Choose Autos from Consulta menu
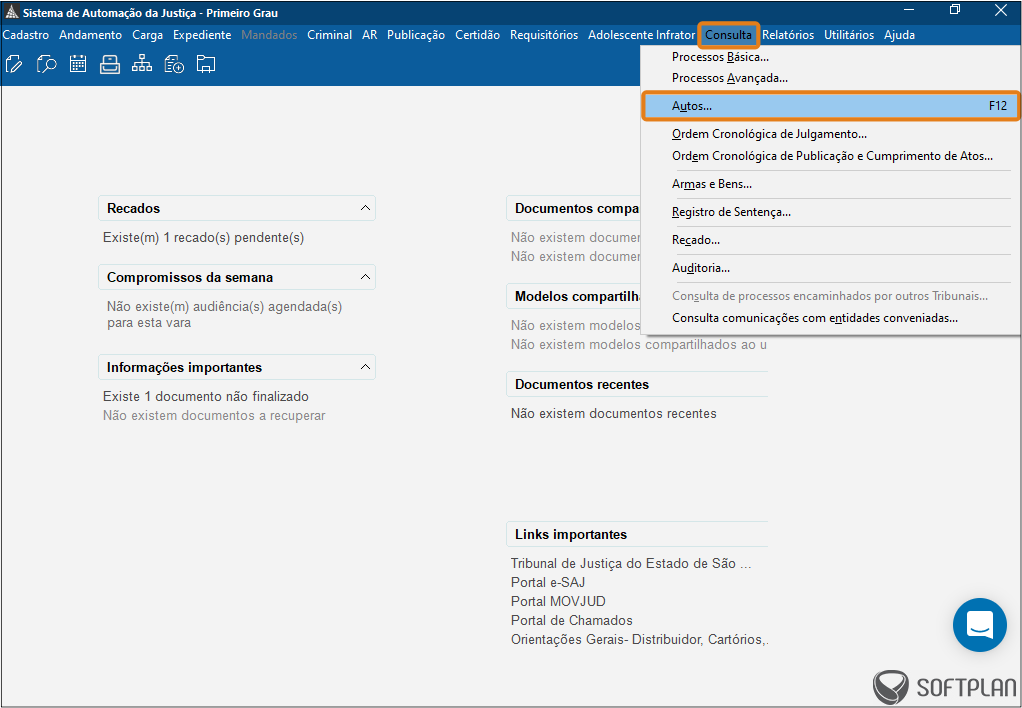1022x708 pixels. click(830, 106)
